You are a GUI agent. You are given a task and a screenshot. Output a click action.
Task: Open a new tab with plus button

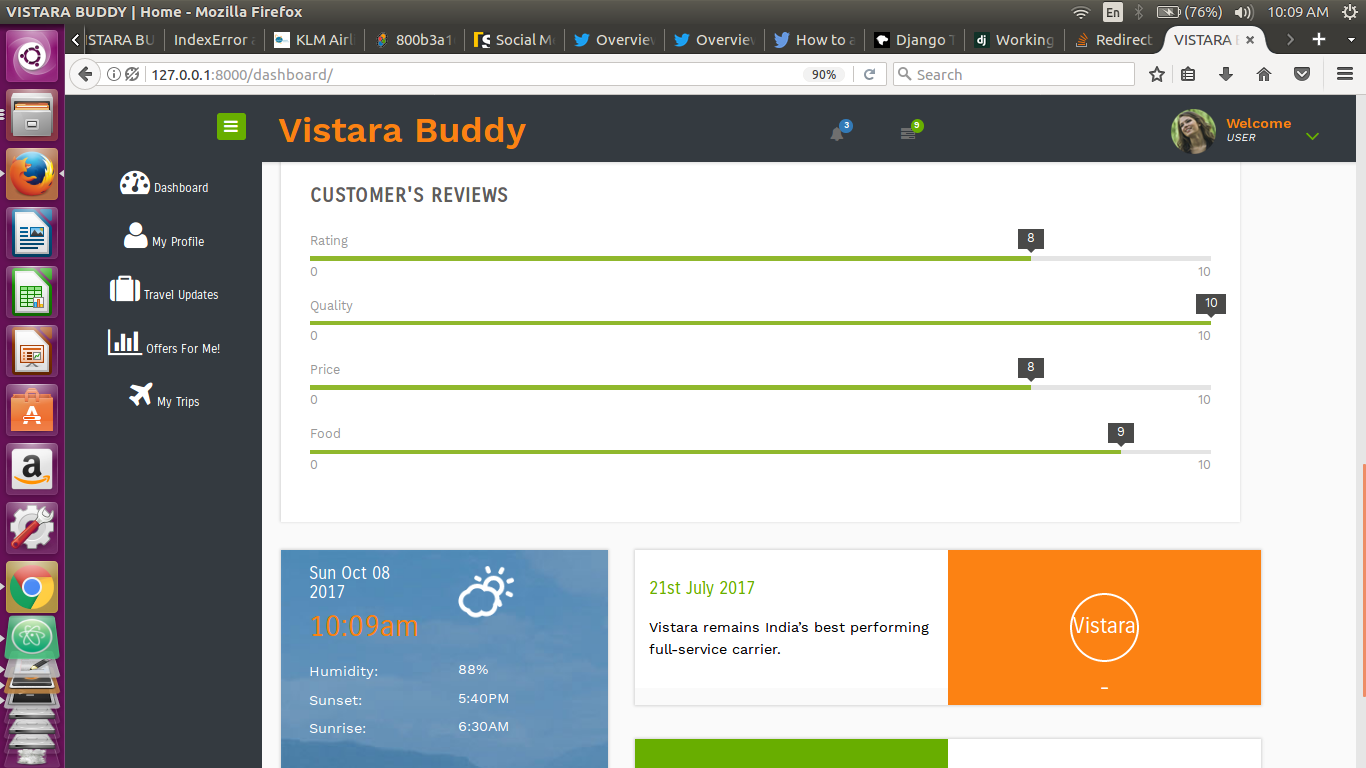click(1319, 40)
